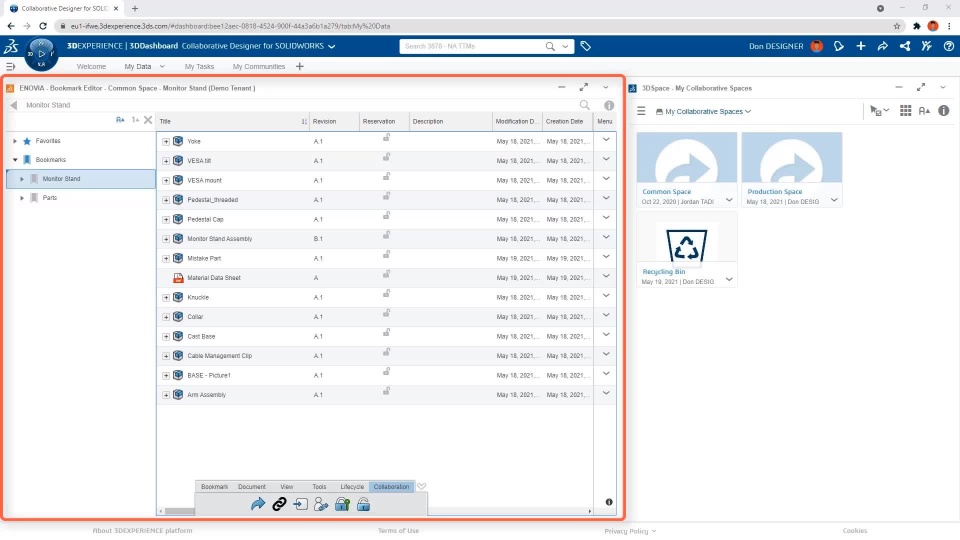Click the Terms of Use link
The image size is (960, 540).
399,531
